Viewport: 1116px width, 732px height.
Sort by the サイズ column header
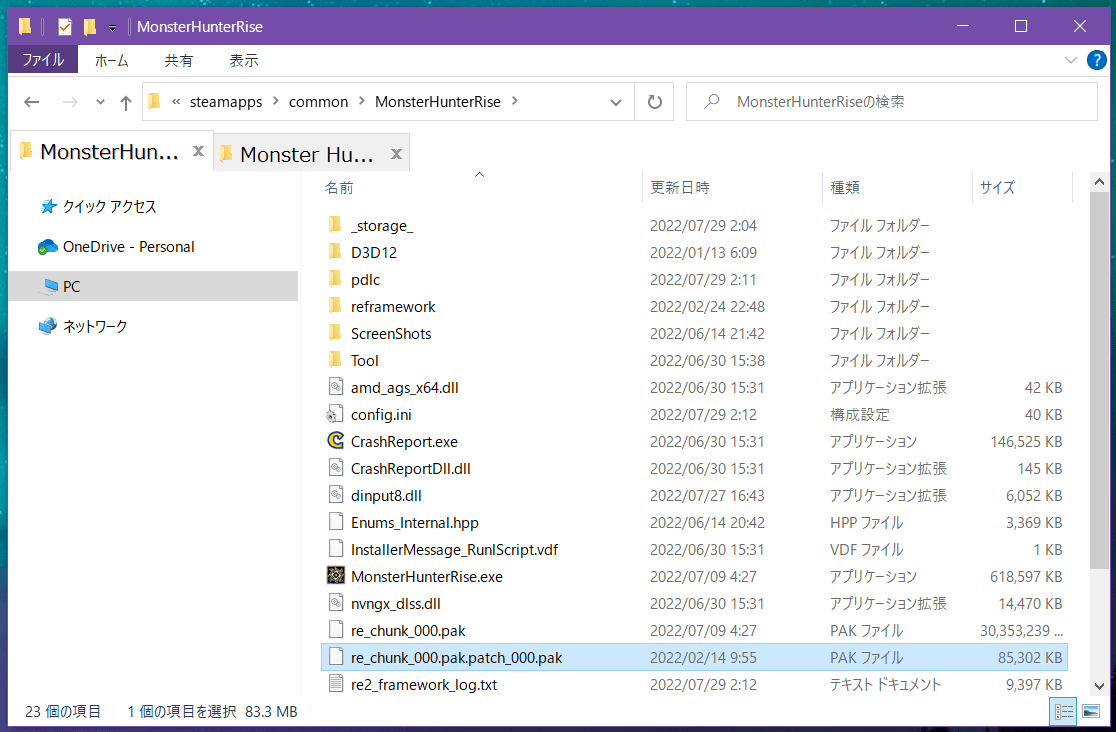tap(997, 187)
